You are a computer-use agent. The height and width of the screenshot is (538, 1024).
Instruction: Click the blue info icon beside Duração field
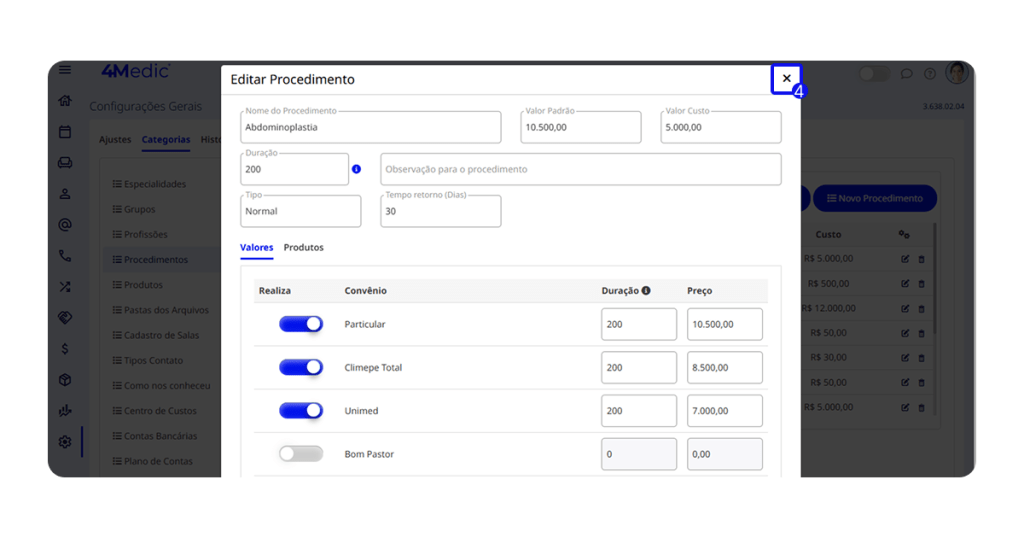coord(356,169)
